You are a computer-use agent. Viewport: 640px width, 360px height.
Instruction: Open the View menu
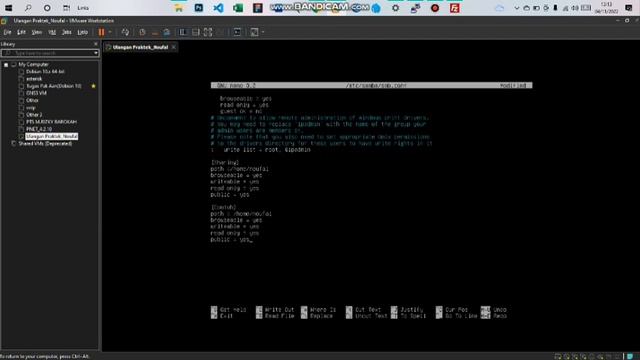tap(37, 32)
